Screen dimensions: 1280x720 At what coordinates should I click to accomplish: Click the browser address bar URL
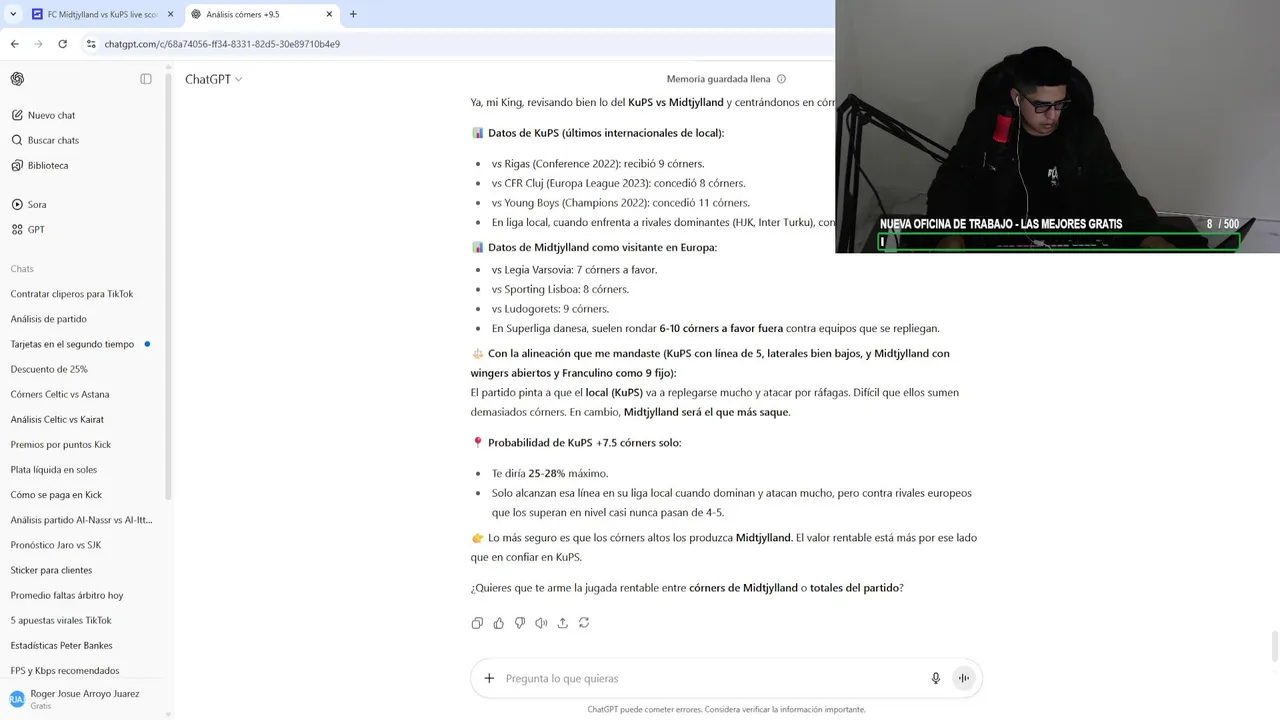point(222,44)
